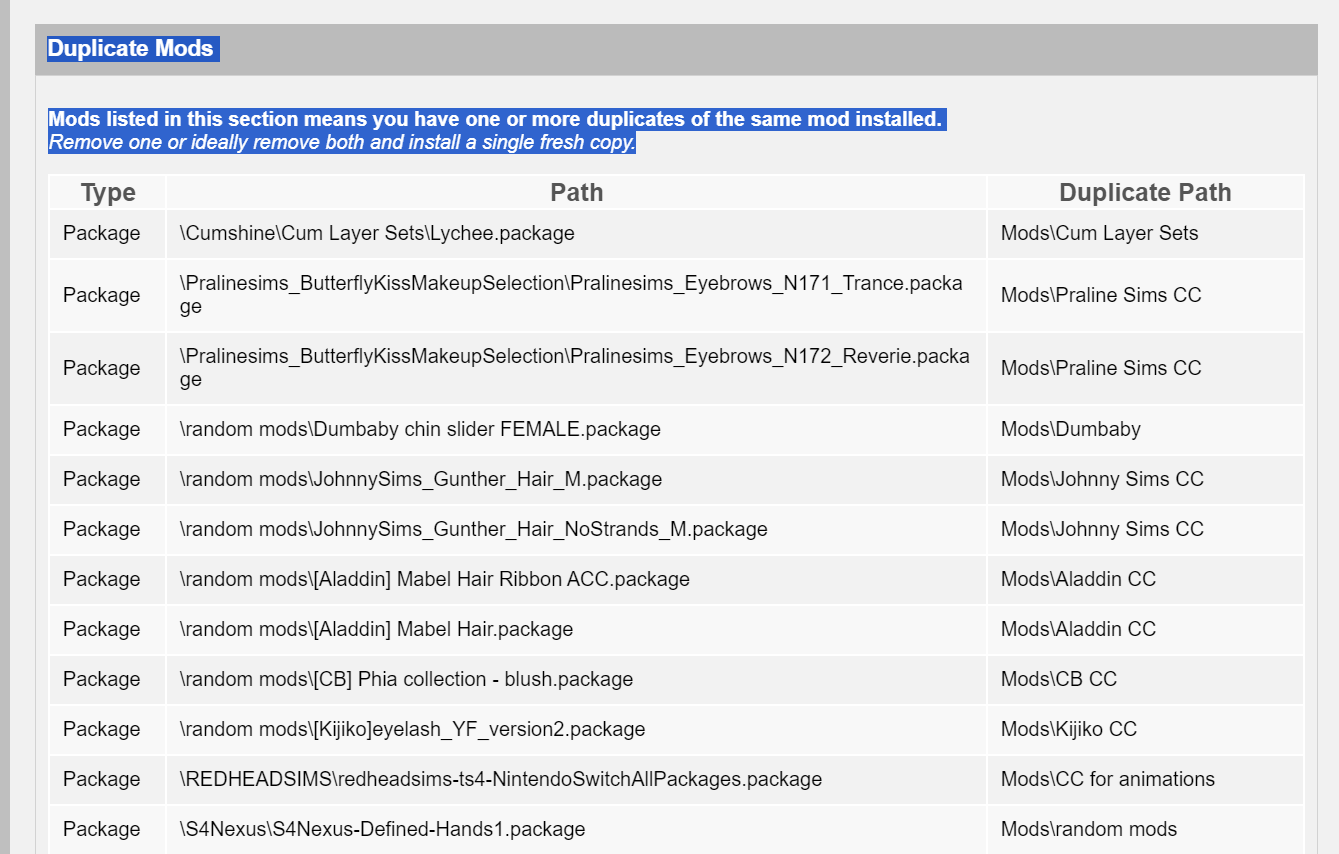
Task: Click Package type cell in N172_Reverie row
Action: 108,368
